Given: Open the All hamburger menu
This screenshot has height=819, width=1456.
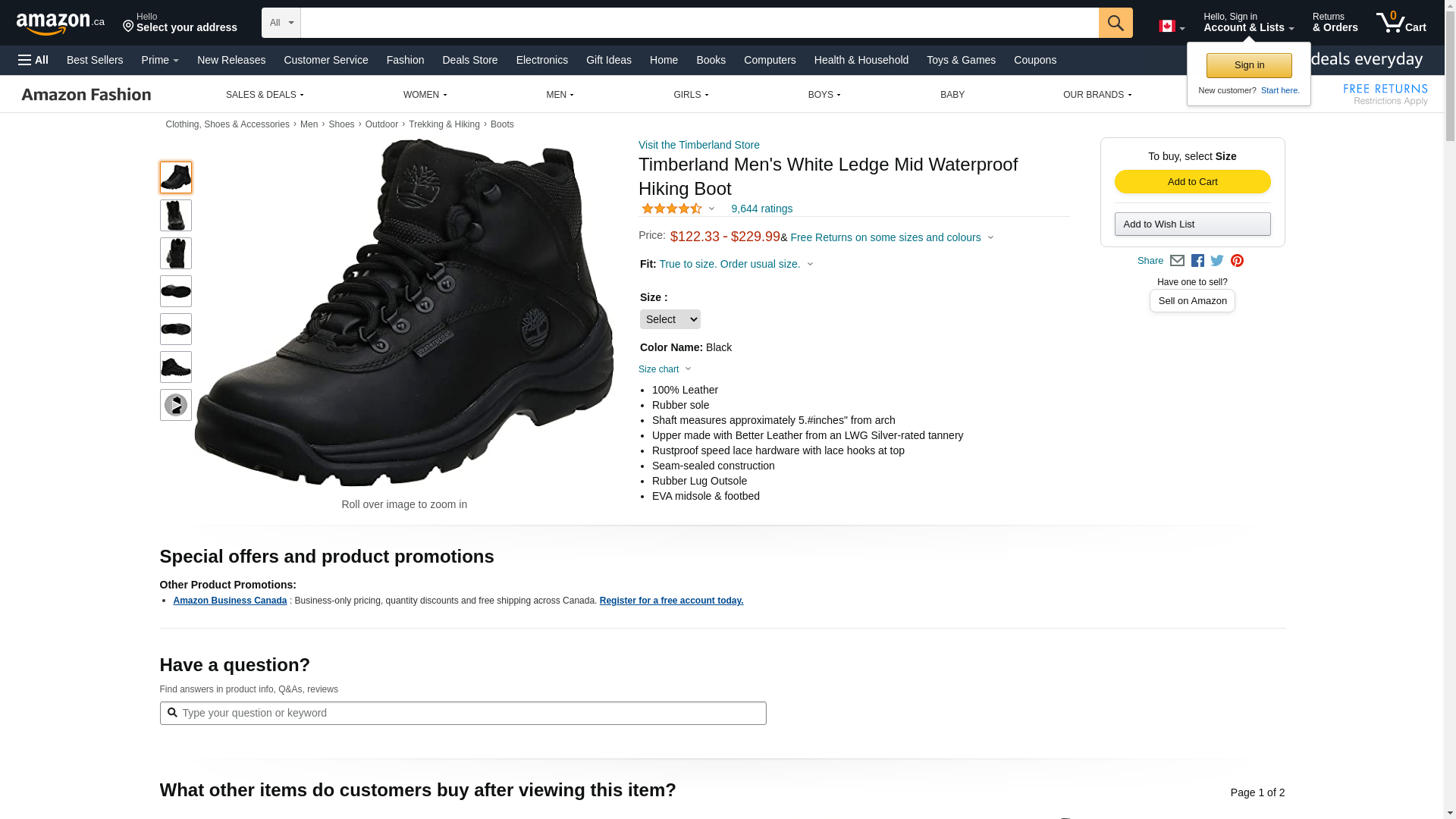Looking at the screenshot, I should click(x=33, y=60).
